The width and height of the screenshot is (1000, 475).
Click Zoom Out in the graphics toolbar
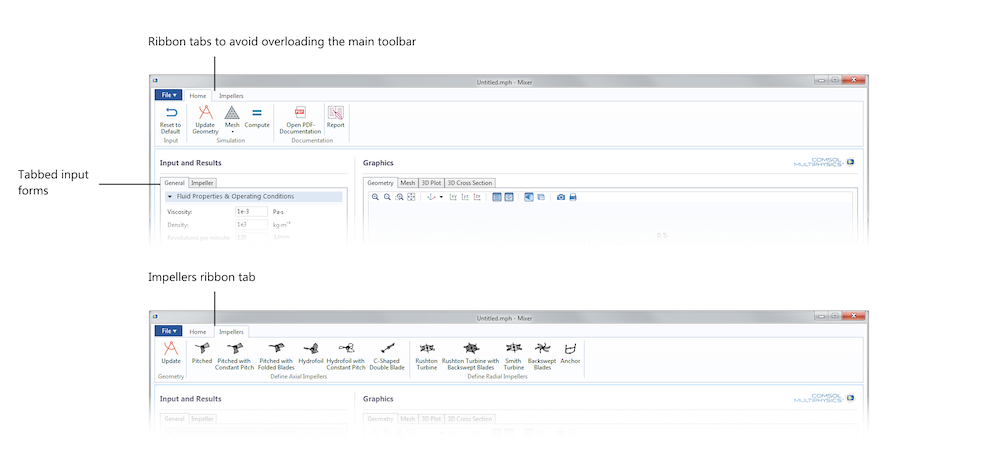click(x=387, y=198)
